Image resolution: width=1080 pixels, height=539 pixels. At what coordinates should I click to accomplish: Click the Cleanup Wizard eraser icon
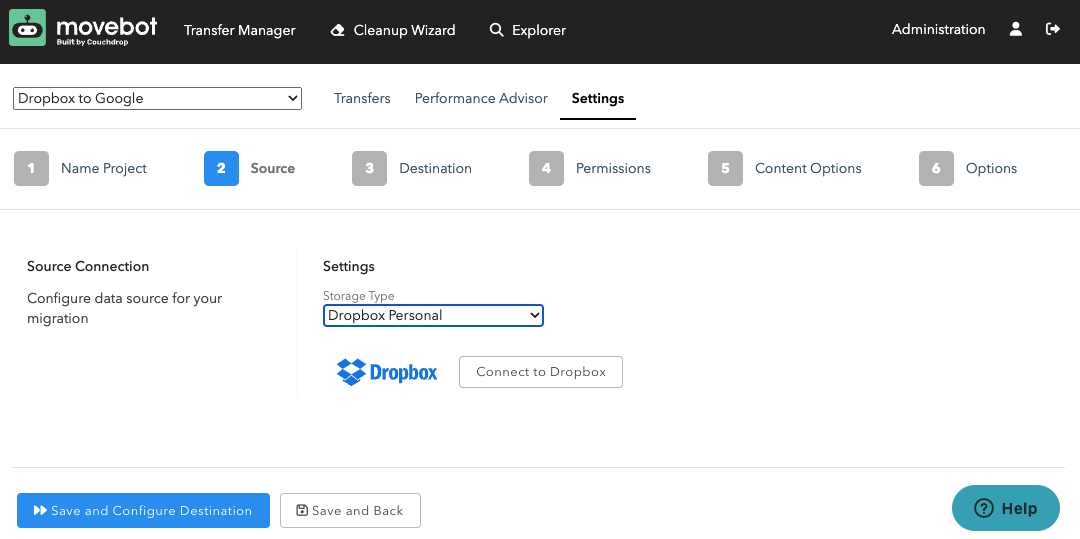(x=338, y=31)
